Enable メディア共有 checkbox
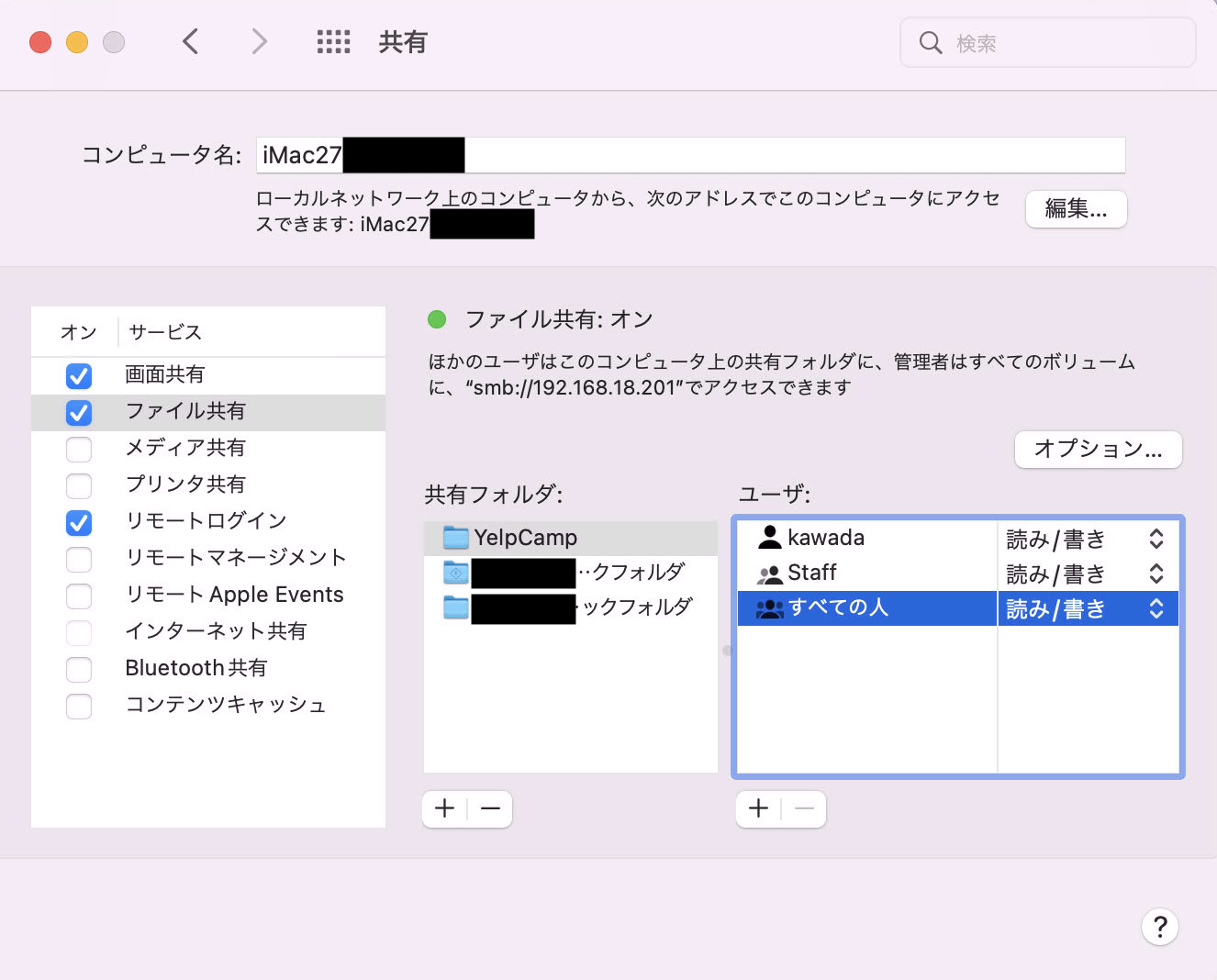 coord(79,449)
